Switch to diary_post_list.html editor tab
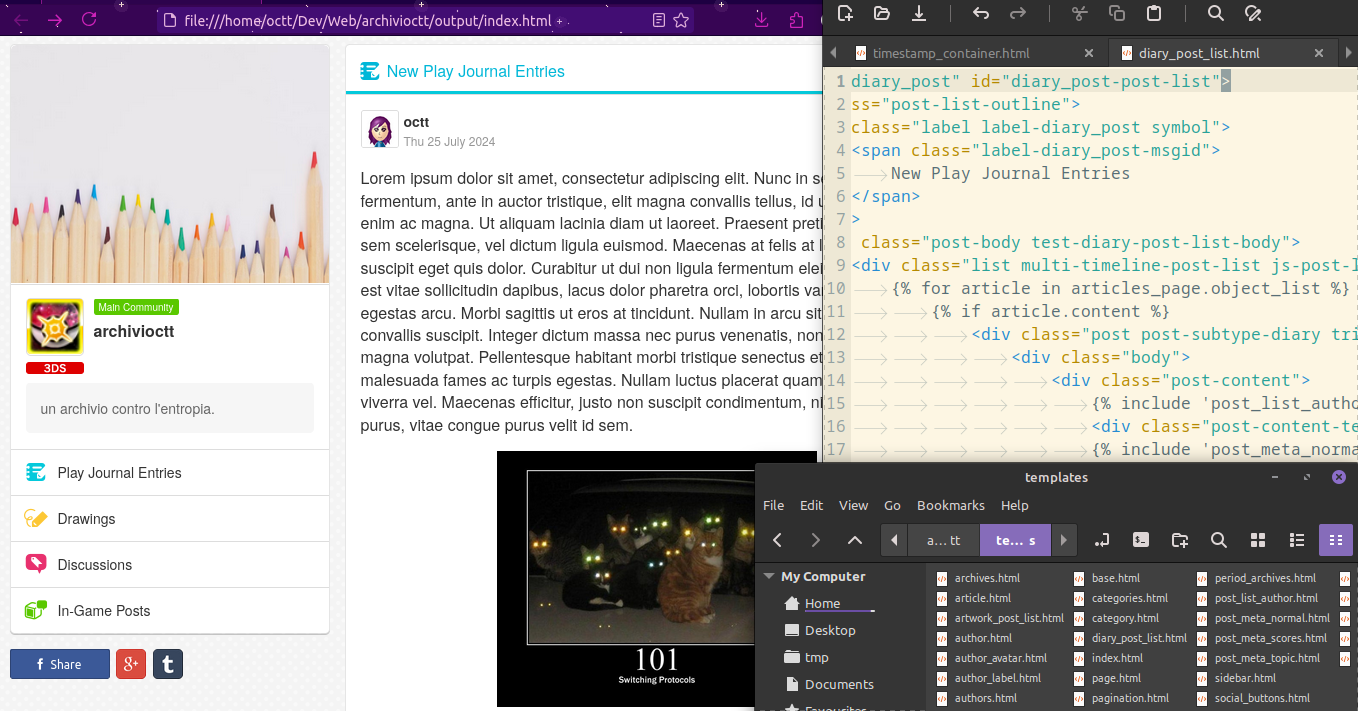Image resolution: width=1358 pixels, height=711 pixels. point(1198,53)
